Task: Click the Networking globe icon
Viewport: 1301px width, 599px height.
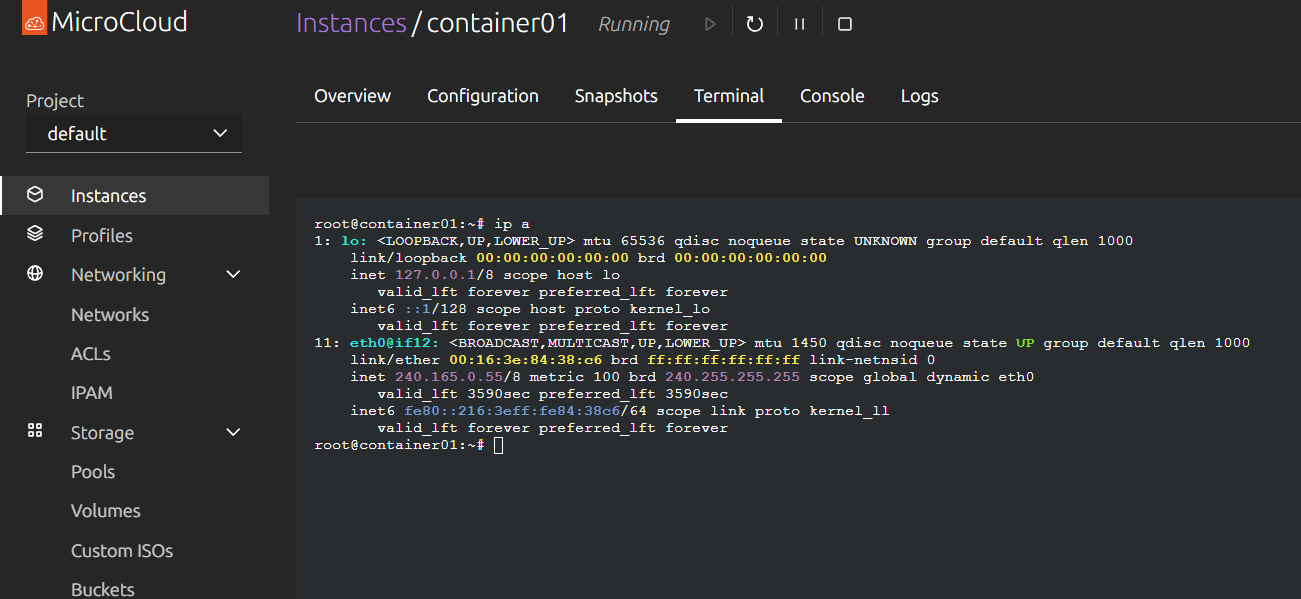Action: (35, 274)
